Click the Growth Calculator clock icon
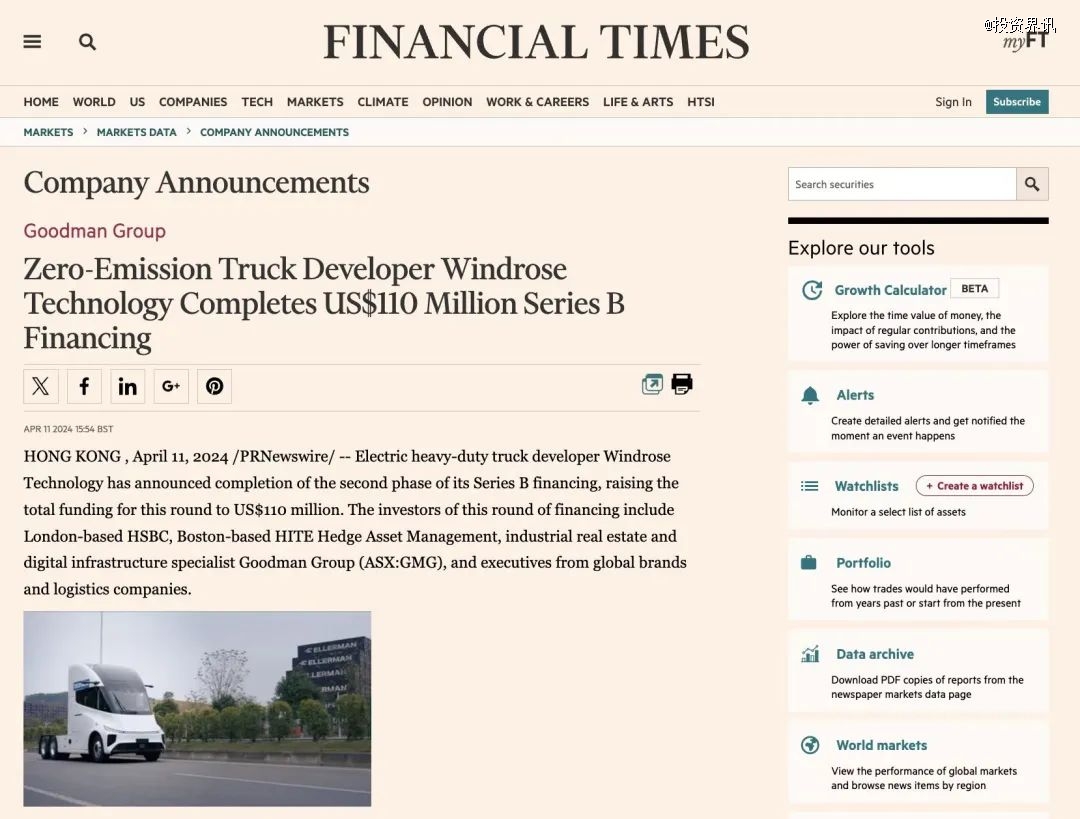The width and height of the screenshot is (1080, 819). click(x=812, y=290)
